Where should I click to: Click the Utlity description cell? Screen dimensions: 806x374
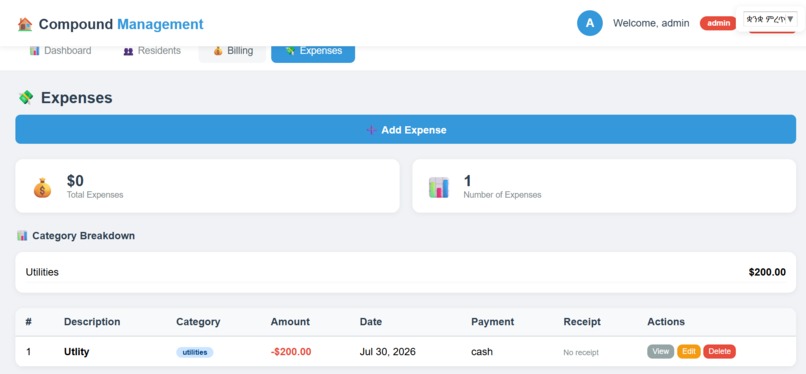77,352
